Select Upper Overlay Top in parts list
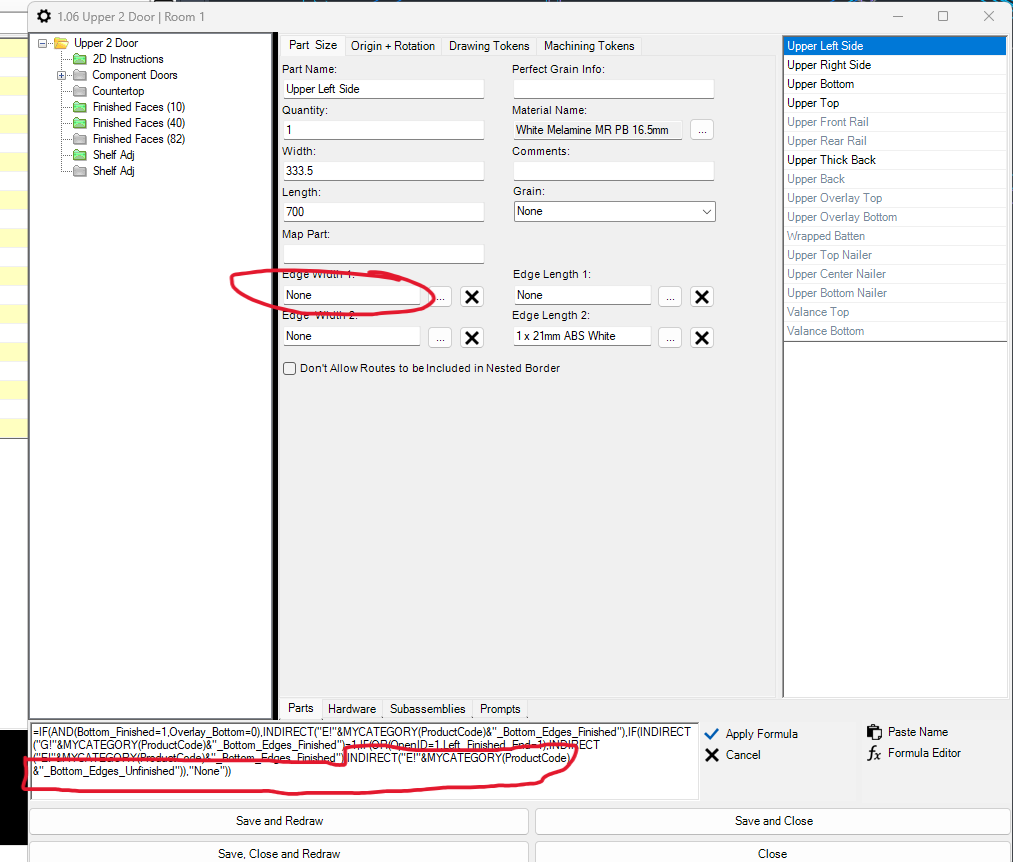The width and height of the screenshot is (1013, 862). coord(895,198)
